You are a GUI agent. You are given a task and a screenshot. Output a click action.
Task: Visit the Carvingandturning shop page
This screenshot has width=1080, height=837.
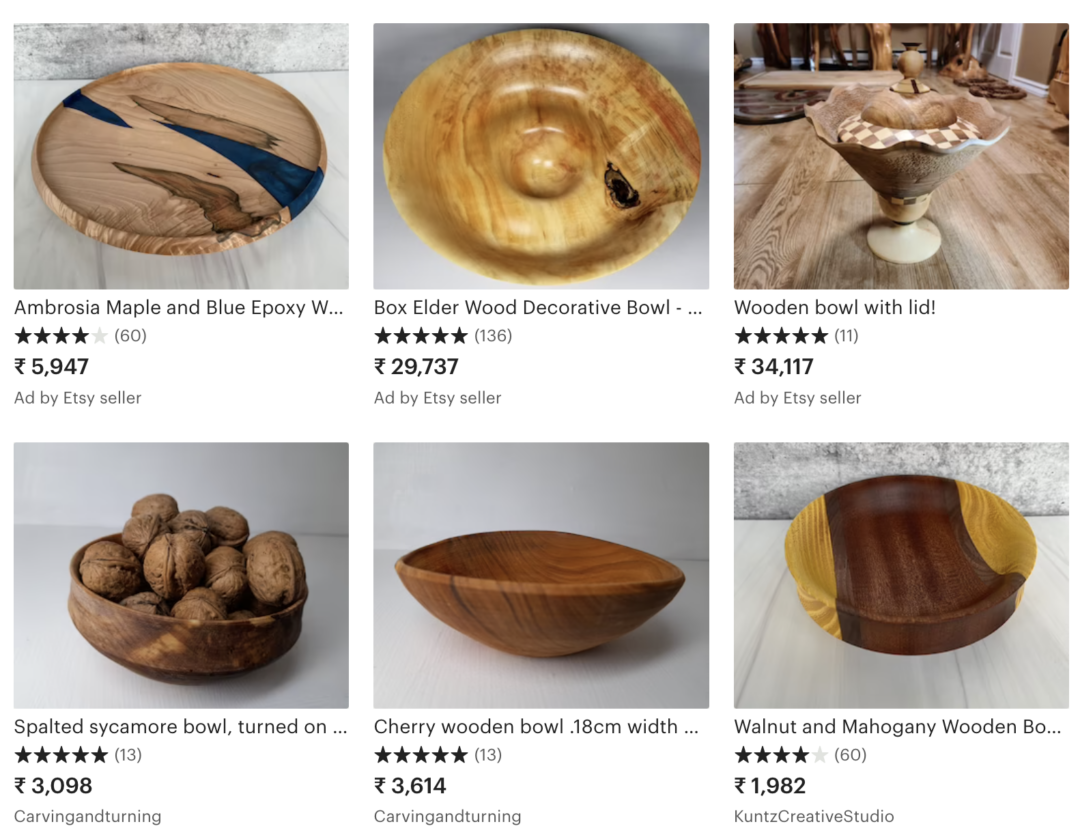(x=86, y=816)
